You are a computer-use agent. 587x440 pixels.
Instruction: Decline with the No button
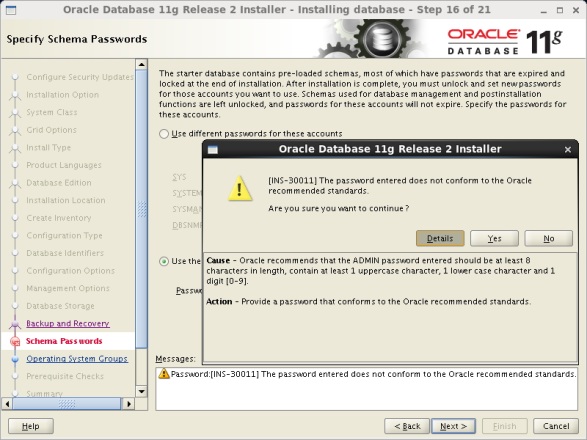coord(548,239)
